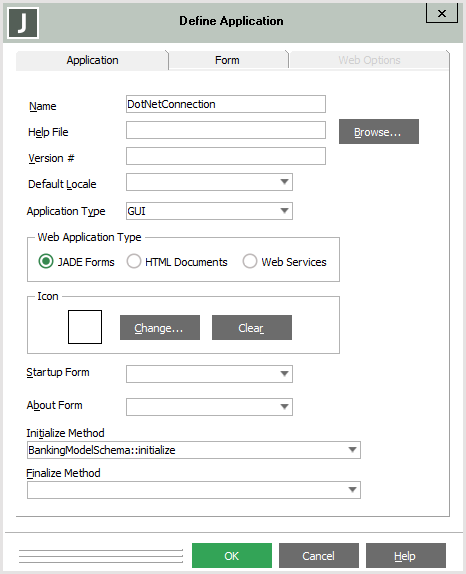
Task: Click the JADE logo icon in title bar
Action: [23, 23]
